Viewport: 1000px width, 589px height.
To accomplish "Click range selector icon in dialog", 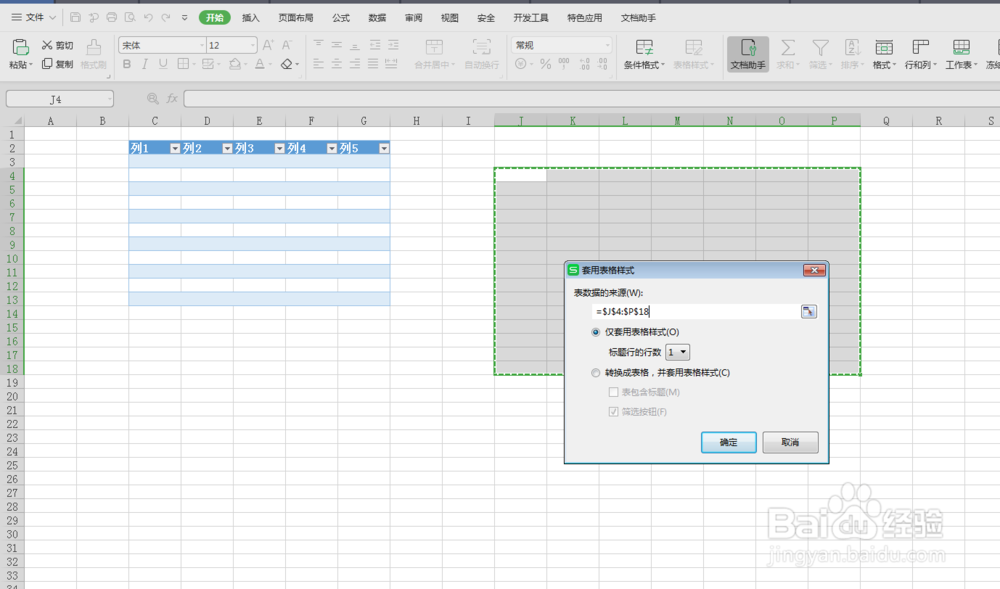I will [x=809, y=312].
